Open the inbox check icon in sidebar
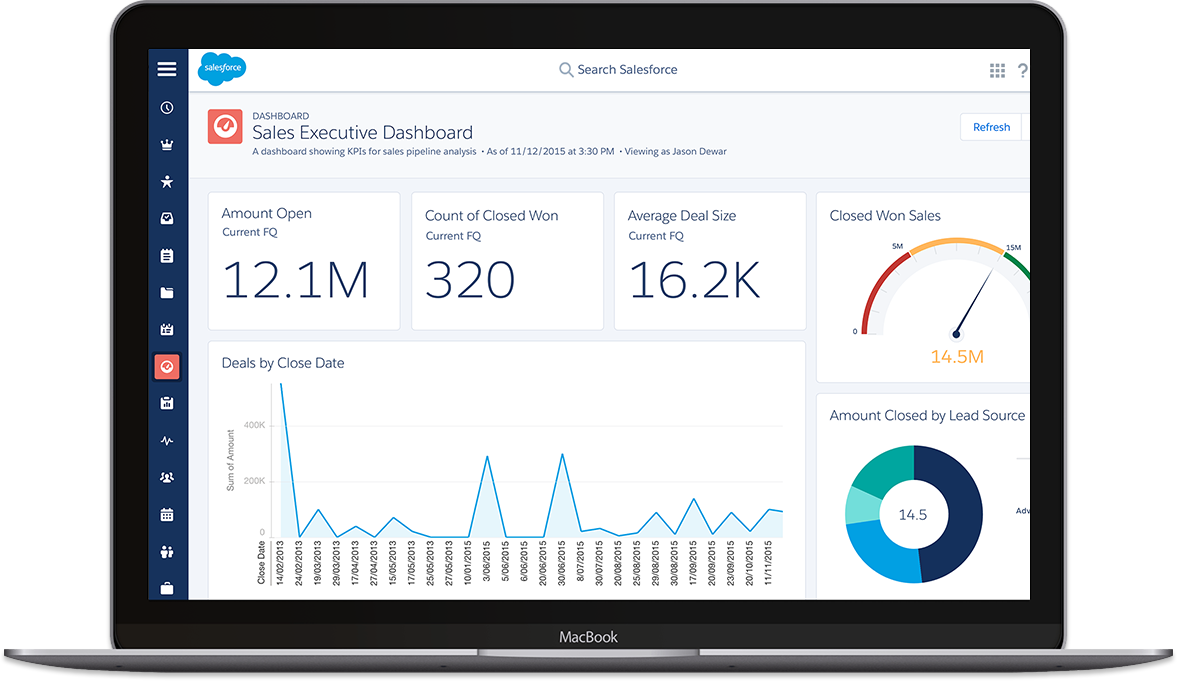This screenshot has width=1177, height=681. [x=167, y=218]
